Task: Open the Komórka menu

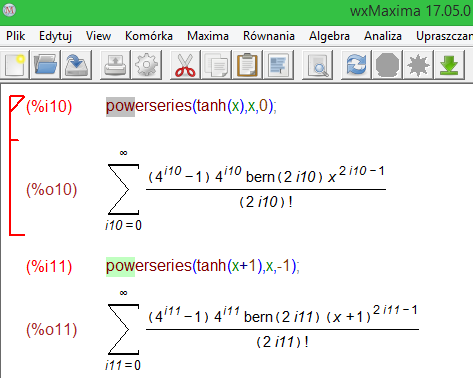Action: (x=149, y=36)
